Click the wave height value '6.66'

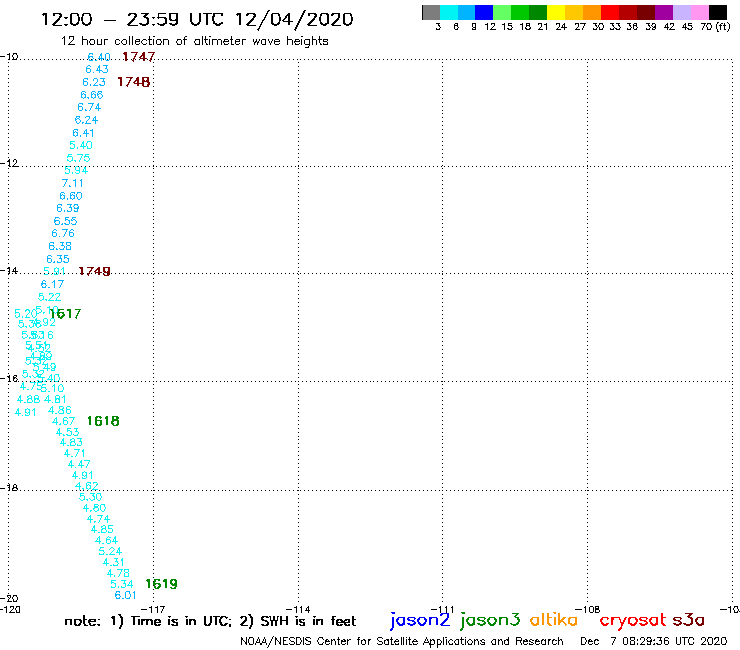[x=92, y=95]
